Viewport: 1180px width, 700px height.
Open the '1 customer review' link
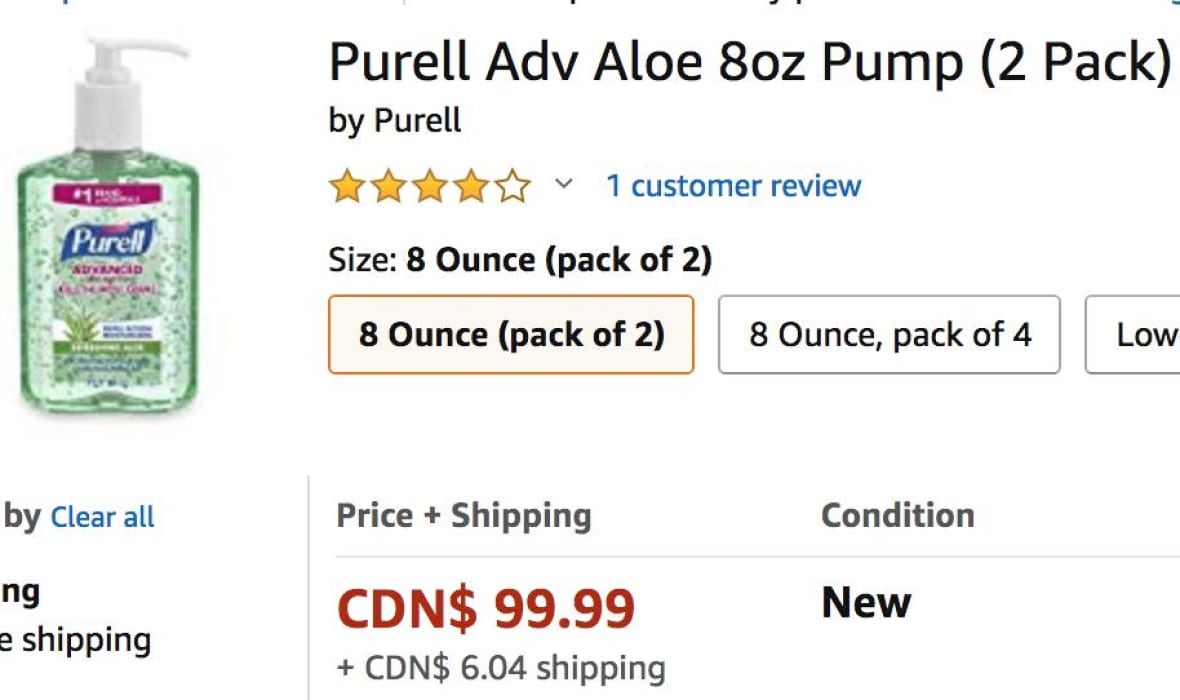click(x=732, y=185)
